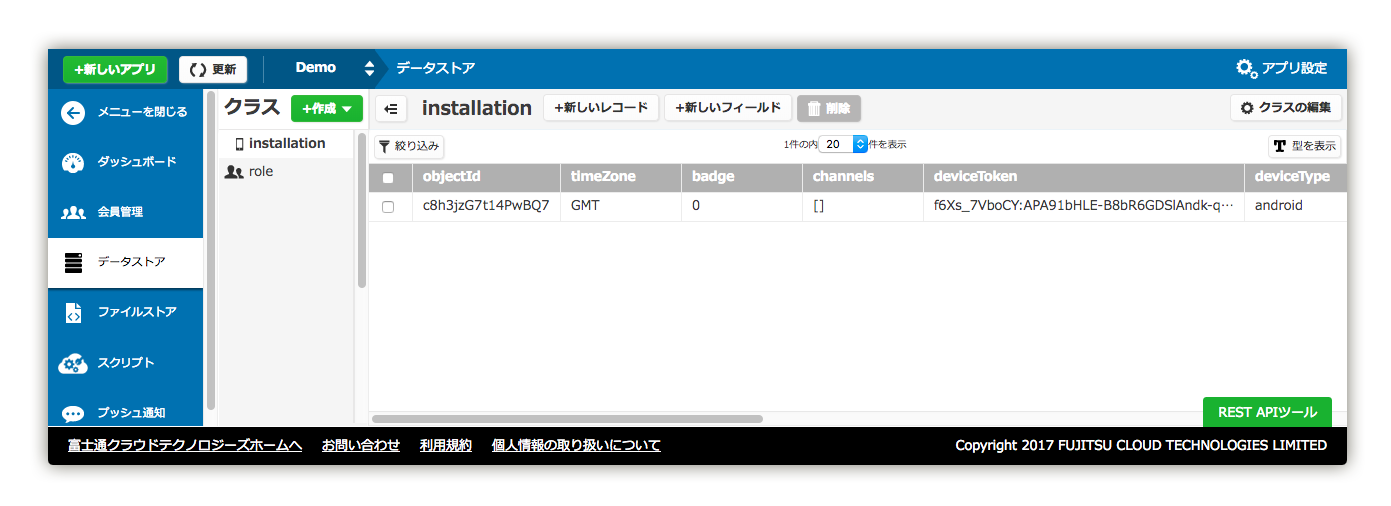
Task: Click the アプリ設定 gear icon
Action: (x=1246, y=68)
